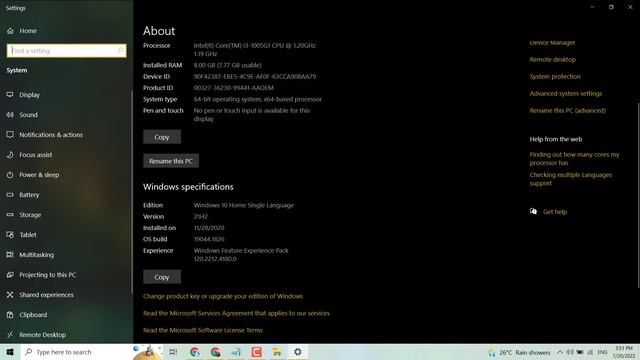Click the Get help link text

tap(555, 212)
